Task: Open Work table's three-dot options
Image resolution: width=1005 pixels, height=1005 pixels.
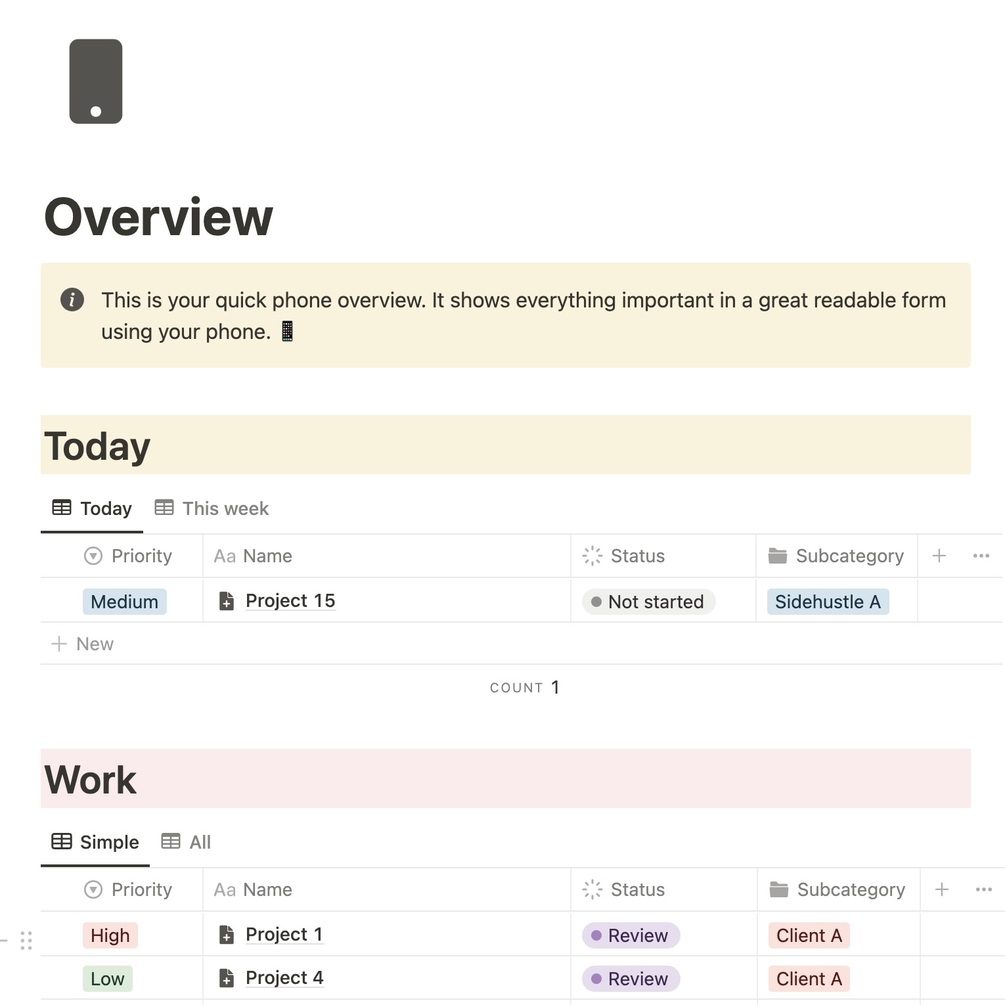Action: click(x=983, y=889)
